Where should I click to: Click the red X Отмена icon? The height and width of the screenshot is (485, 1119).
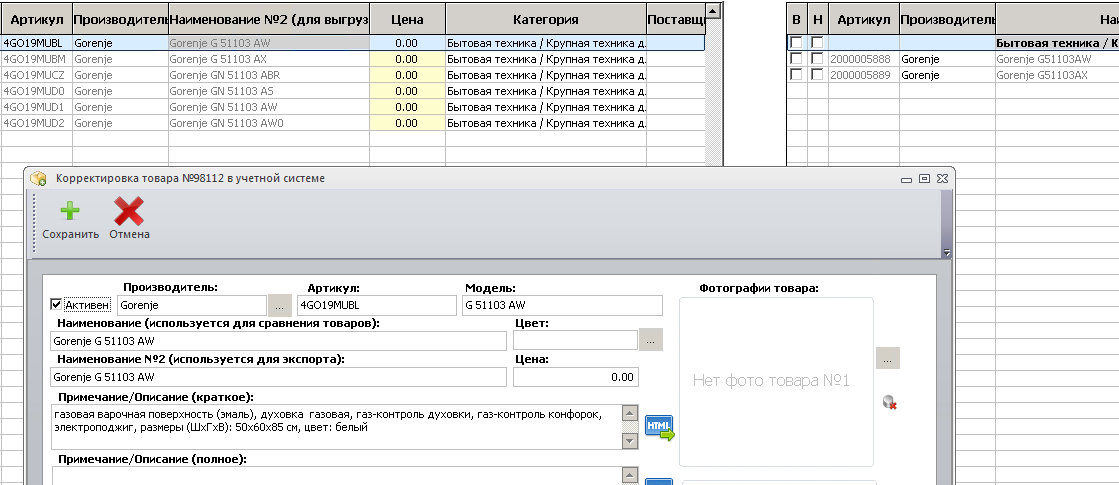129,212
